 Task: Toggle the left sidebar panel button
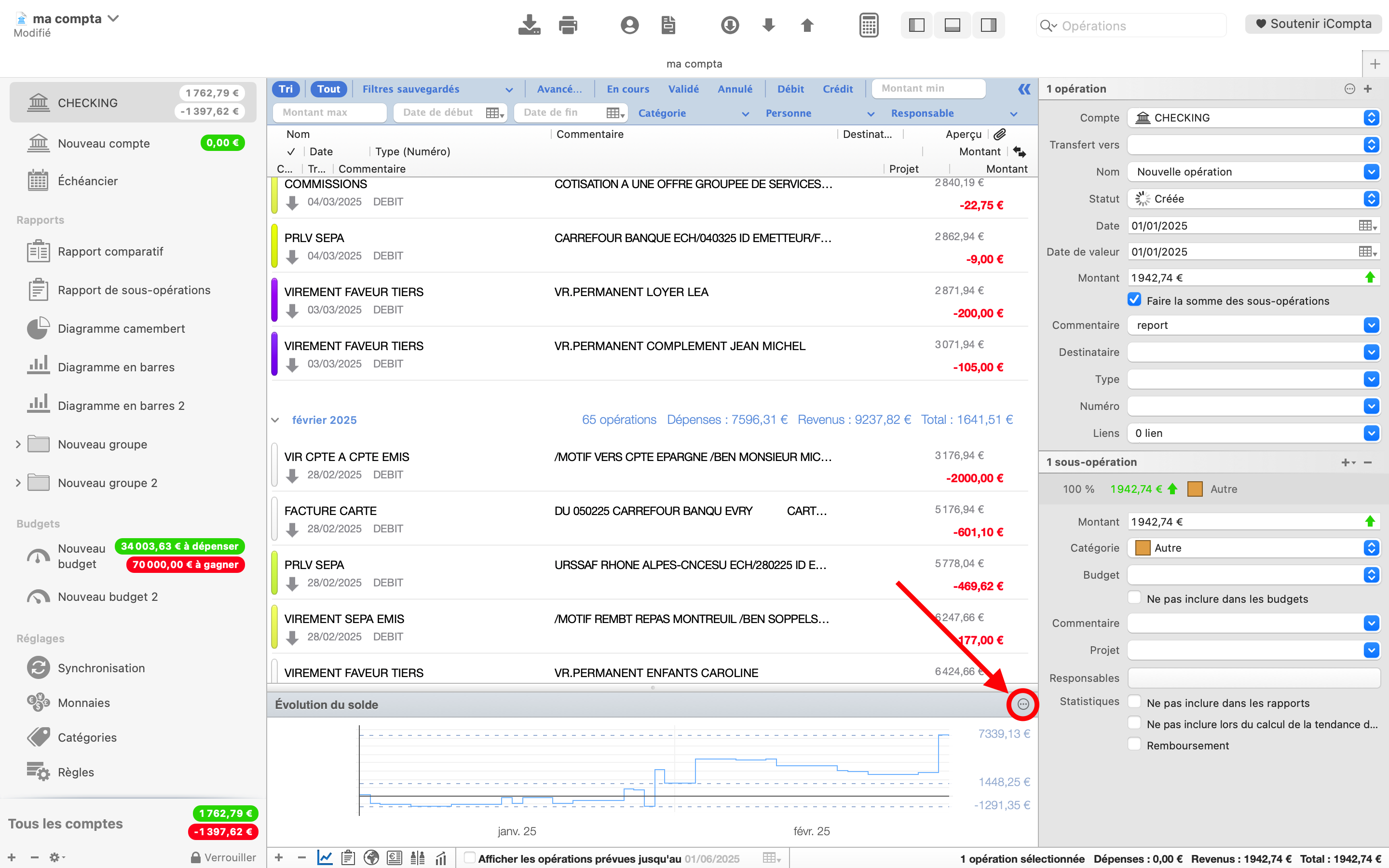pos(917,25)
